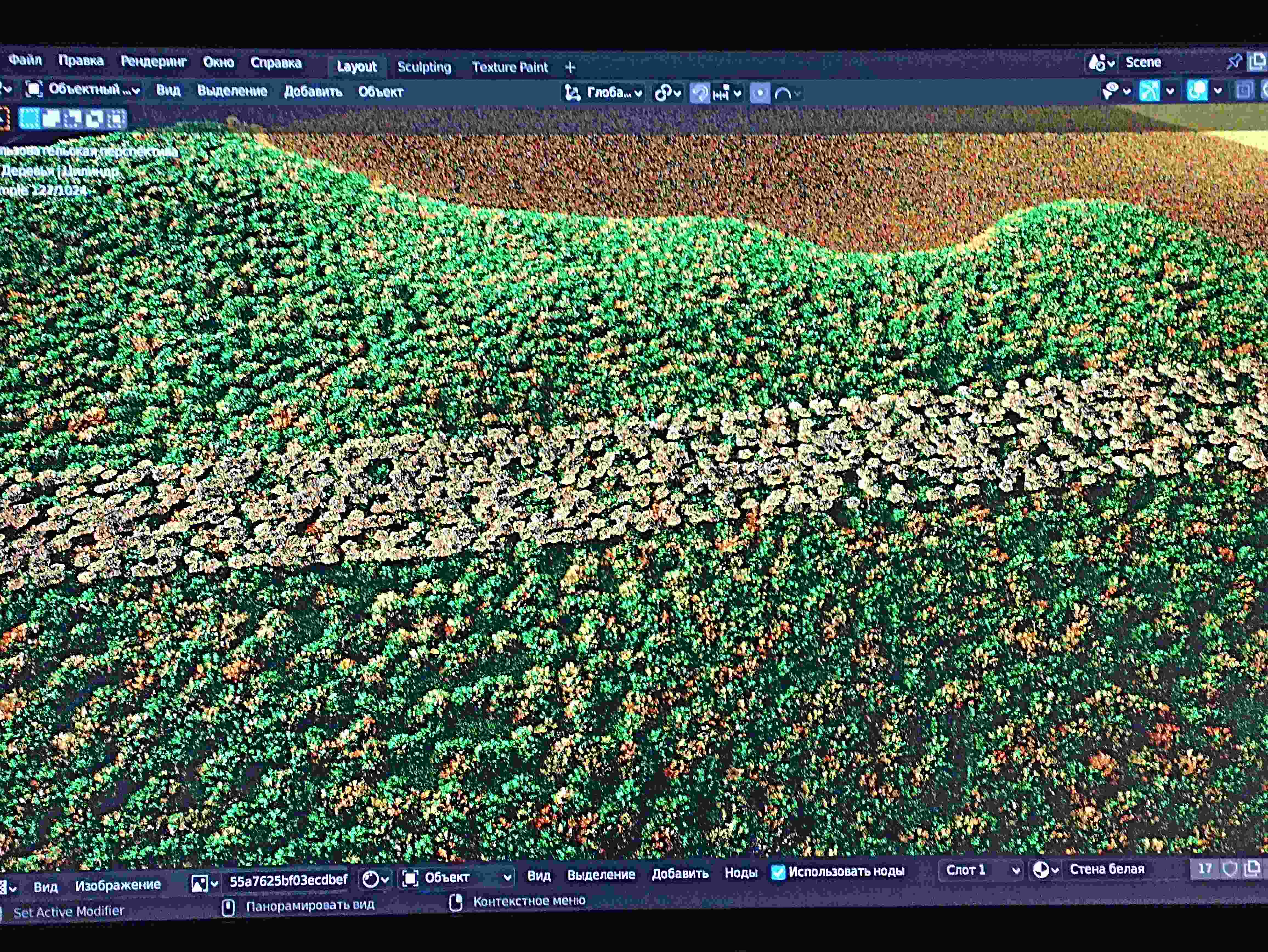Click the transform pivot point icon
This screenshot has width=1268, height=952.
click(x=663, y=93)
